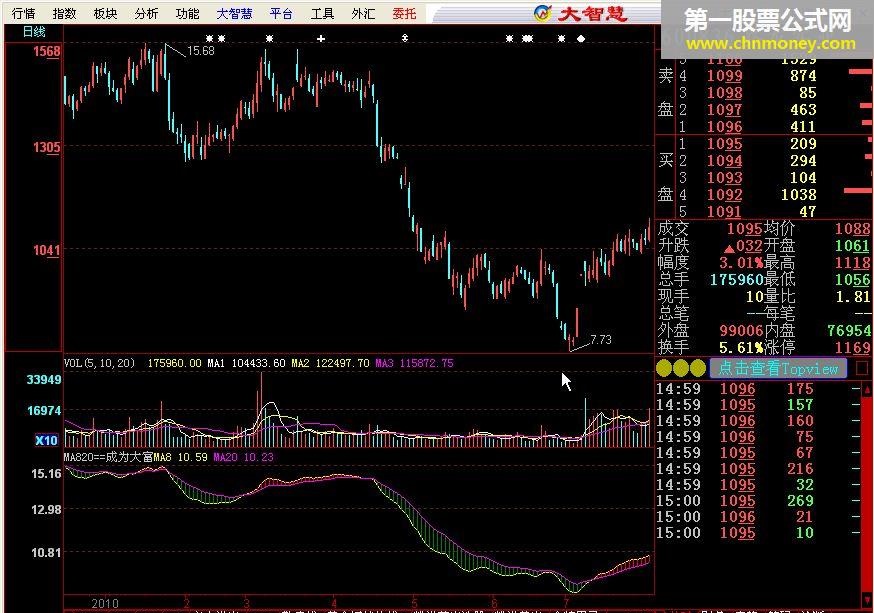874x613 pixels.
Task: Click the 点击查看Topview button
Action: tap(778, 368)
